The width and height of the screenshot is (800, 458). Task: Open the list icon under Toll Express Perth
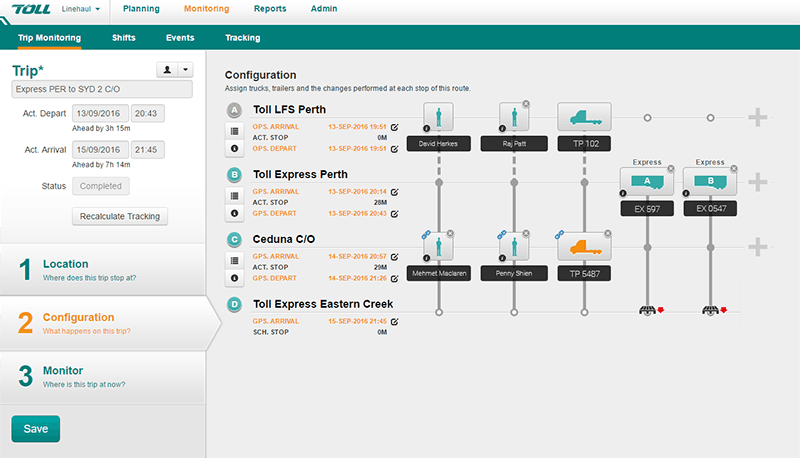point(234,196)
